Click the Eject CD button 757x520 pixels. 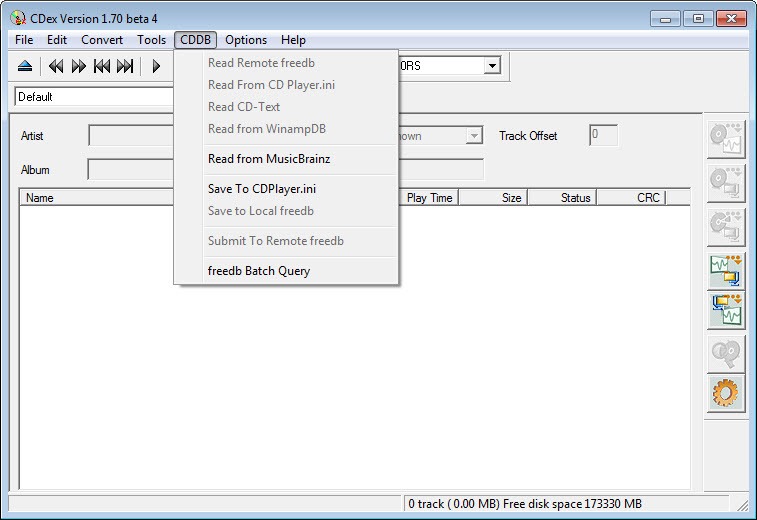(x=25, y=66)
